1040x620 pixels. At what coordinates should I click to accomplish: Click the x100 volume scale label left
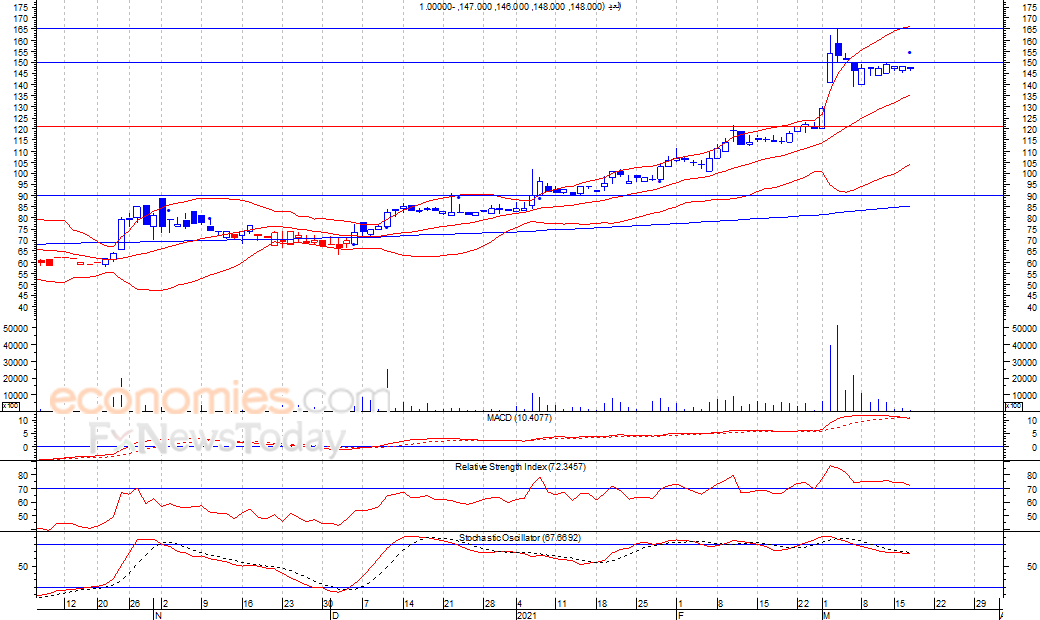pos(11,406)
